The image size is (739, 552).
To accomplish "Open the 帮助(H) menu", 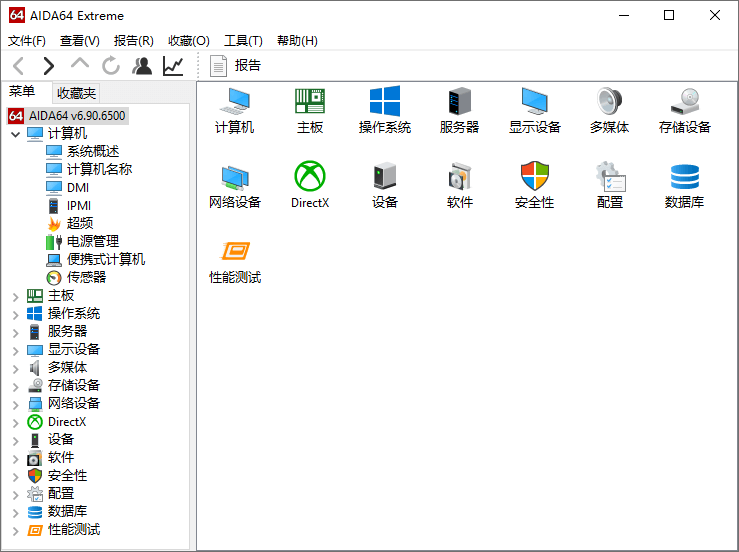I will pos(297,41).
